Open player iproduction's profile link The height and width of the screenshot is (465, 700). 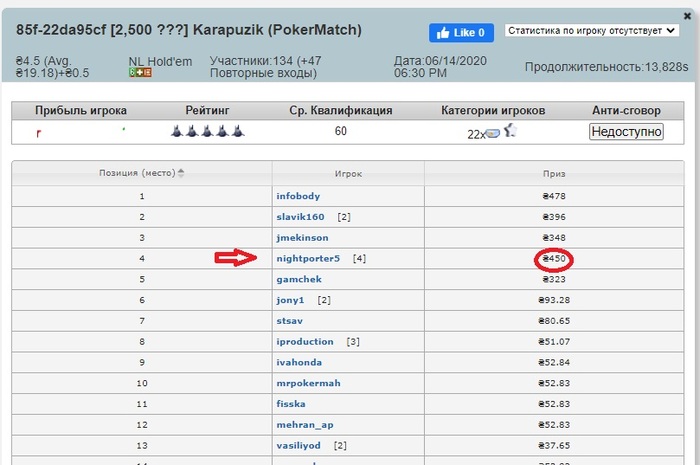pyautogui.click(x=305, y=341)
